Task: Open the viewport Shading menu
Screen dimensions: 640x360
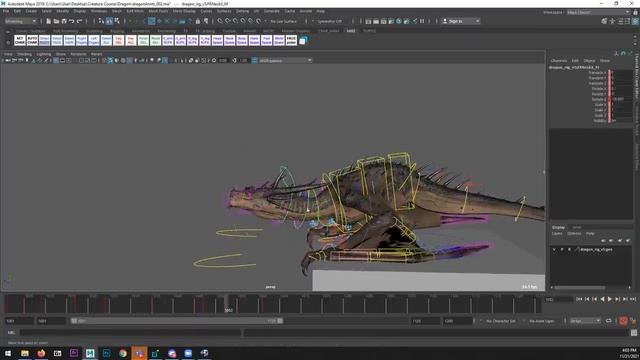Action: [x=24, y=54]
